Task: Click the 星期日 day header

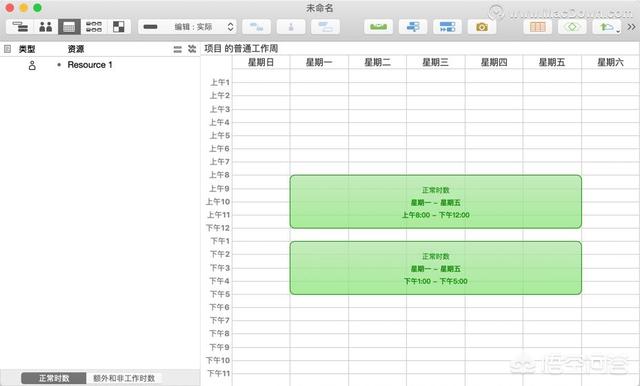Action: coord(261,62)
